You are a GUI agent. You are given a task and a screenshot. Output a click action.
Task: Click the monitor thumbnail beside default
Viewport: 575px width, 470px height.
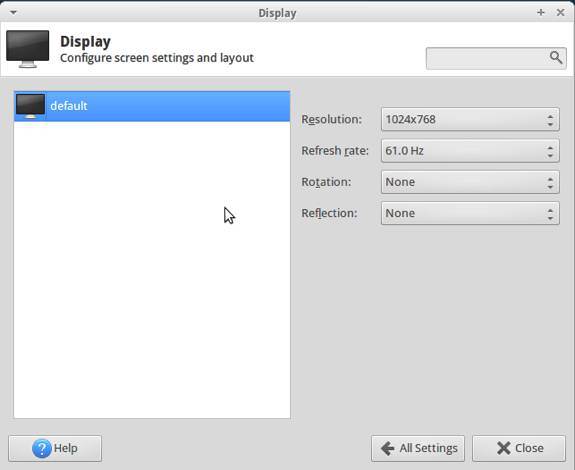tap(30, 106)
